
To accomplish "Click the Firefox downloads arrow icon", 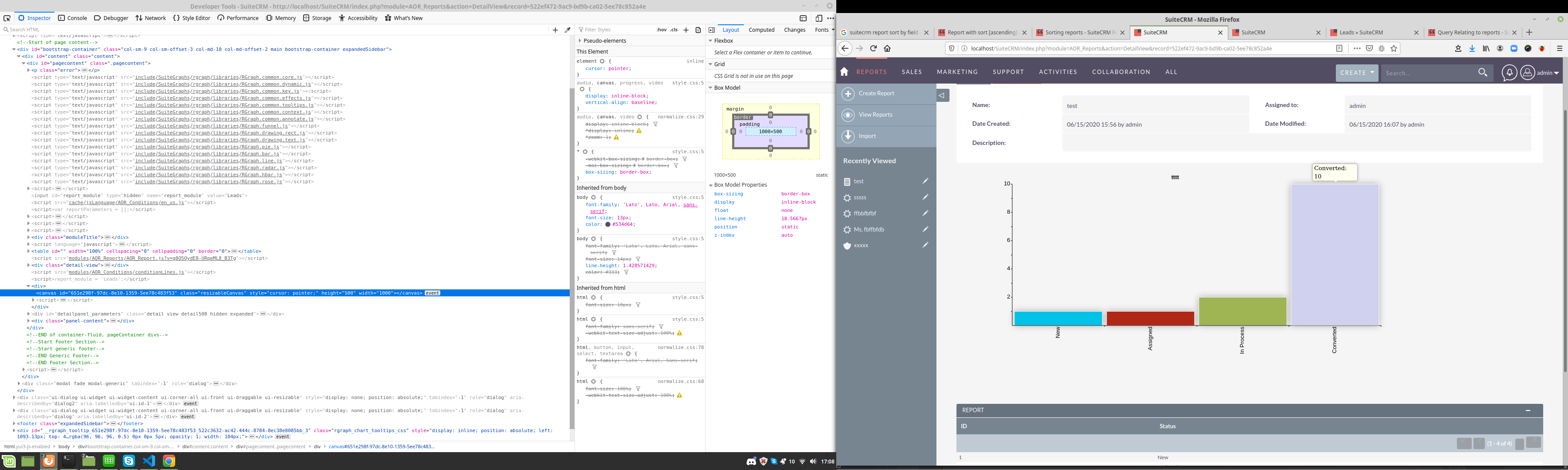I will (1472, 49).
